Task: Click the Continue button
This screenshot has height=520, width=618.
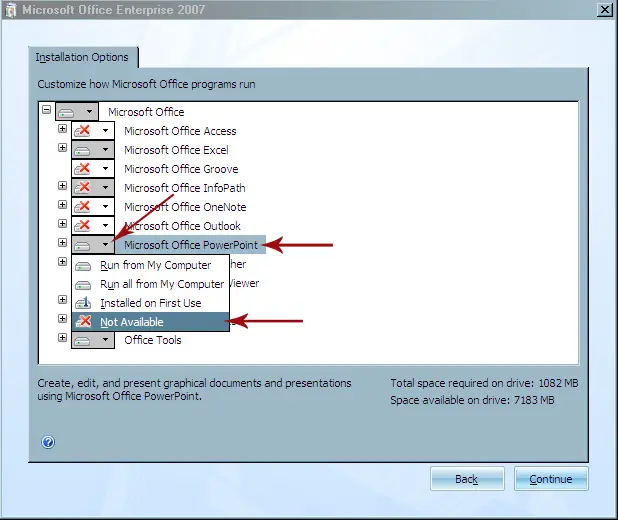Action: pyautogui.click(x=551, y=479)
